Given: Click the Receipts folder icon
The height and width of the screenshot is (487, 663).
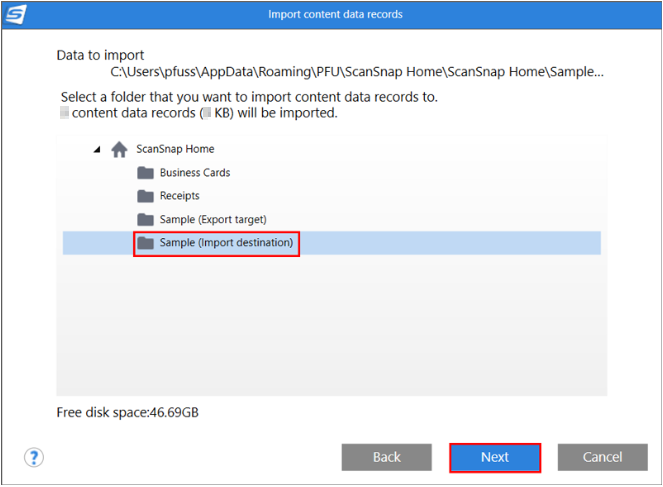Looking at the screenshot, I should pyautogui.click(x=145, y=196).
